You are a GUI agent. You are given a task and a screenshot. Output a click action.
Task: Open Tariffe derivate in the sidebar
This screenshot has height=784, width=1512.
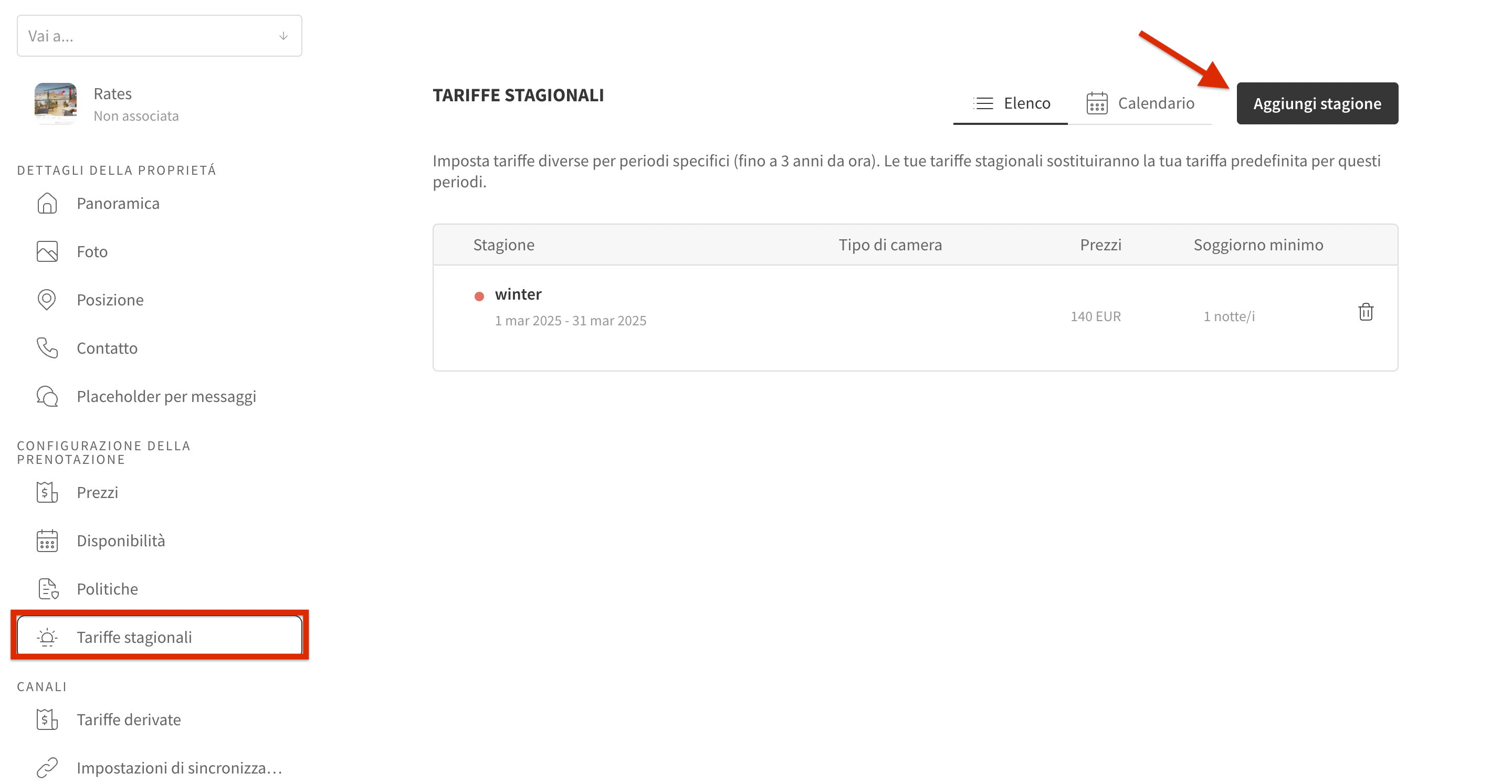pyautogui.click(x=129, y=719)
